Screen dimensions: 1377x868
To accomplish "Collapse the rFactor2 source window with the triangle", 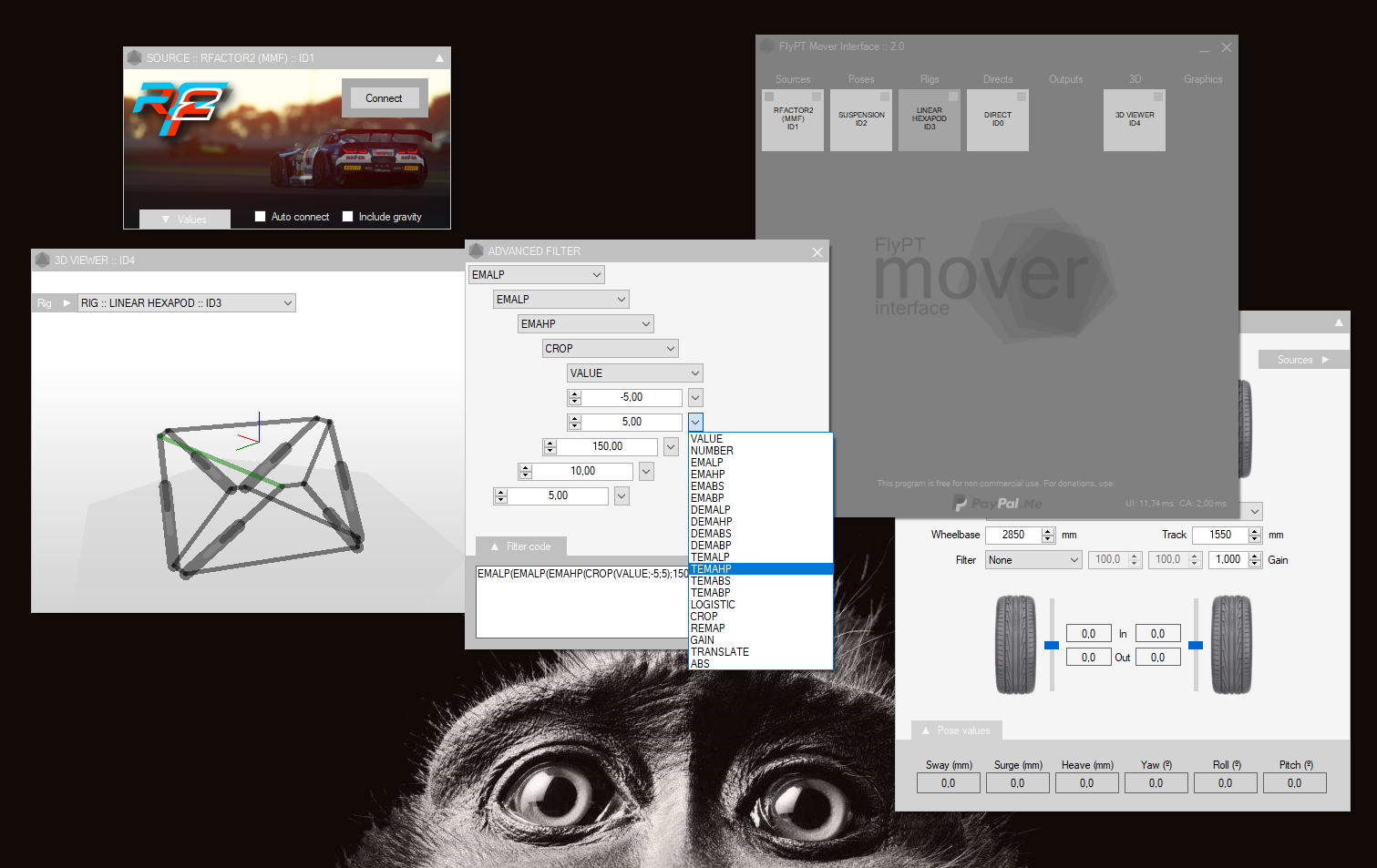I will (x=439, y=58).
